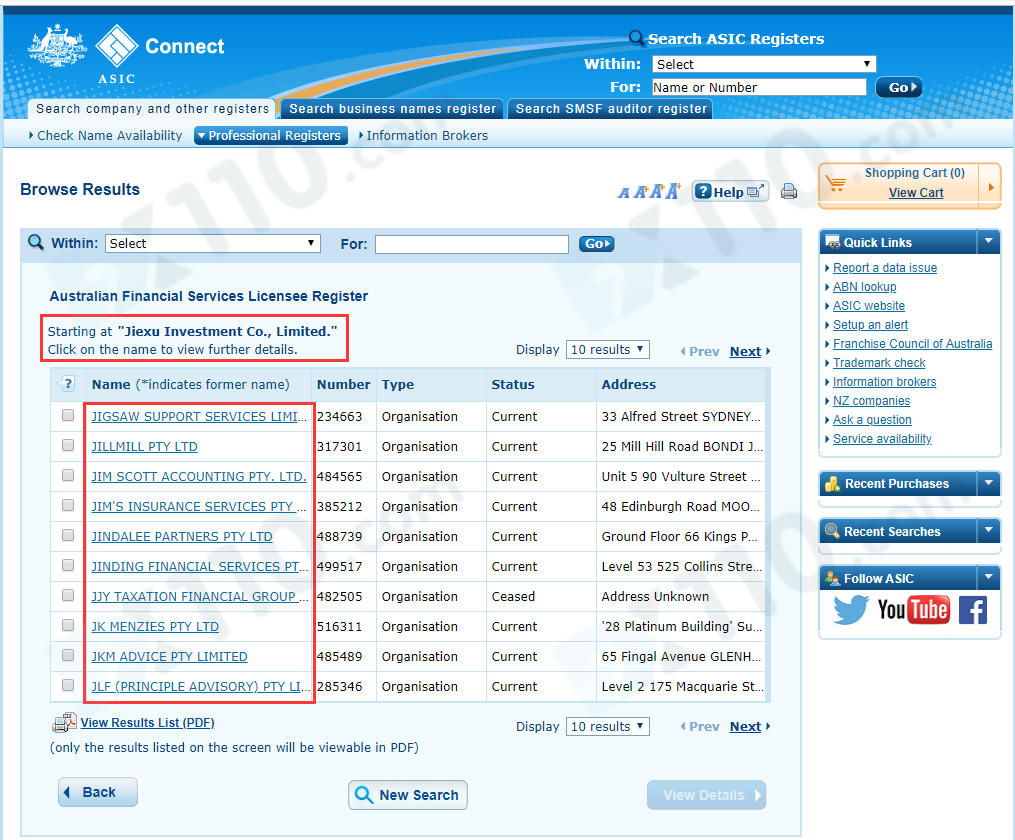Open Information Brokers menu
The width and height of the screenshot is (1015, 840).
[423, 135]
